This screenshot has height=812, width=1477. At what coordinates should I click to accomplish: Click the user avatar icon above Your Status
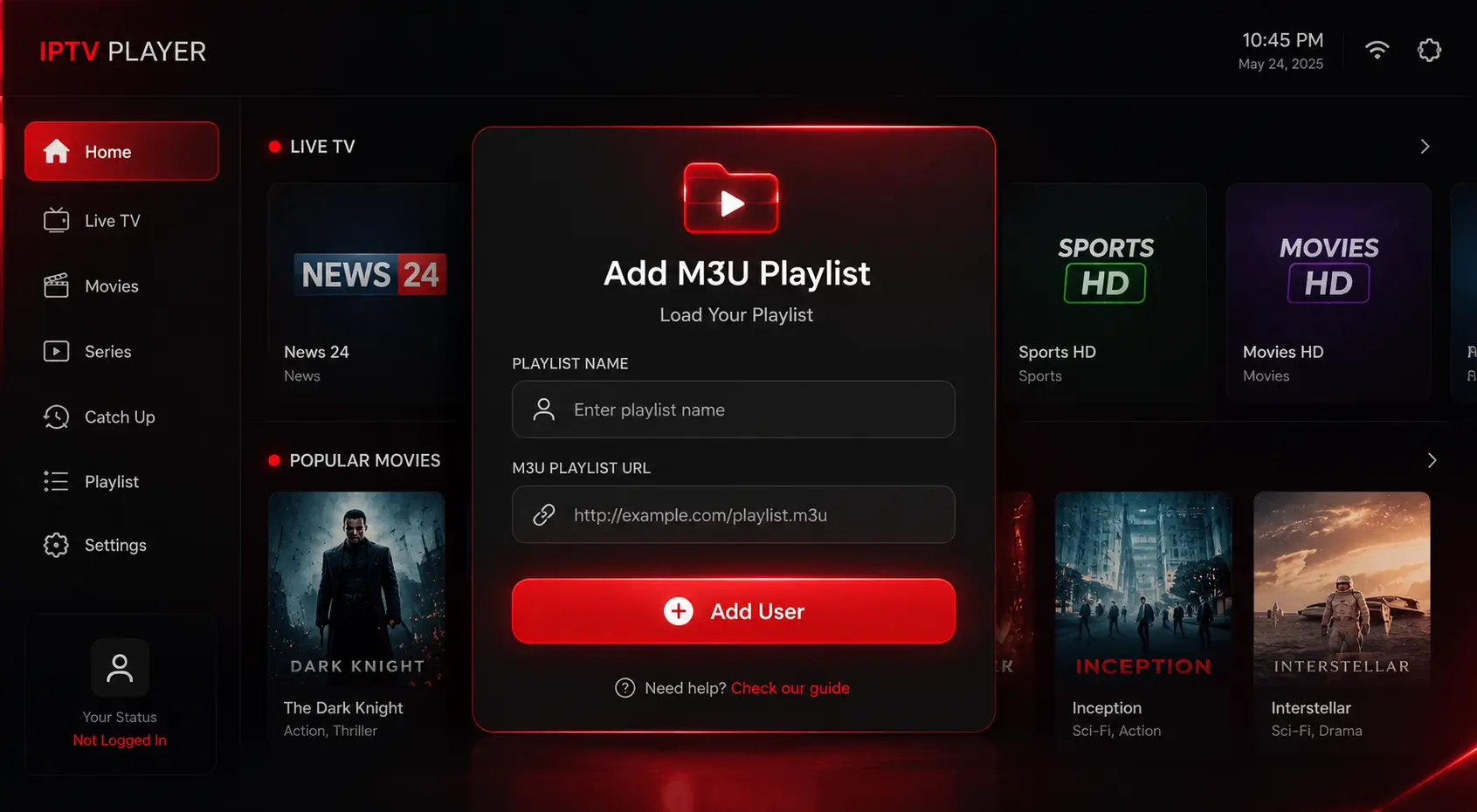120,668
